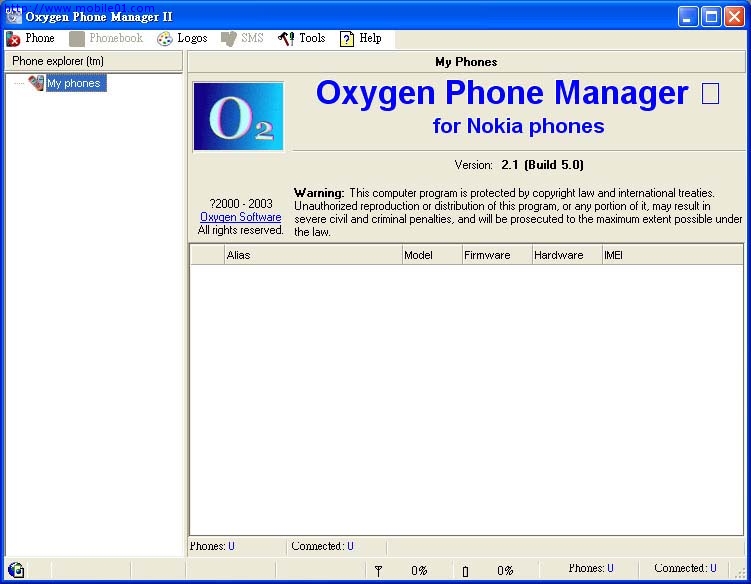751x584 pixels.
Task: Click the resize grip in status bar corner
Action: [x=741, y=573]
